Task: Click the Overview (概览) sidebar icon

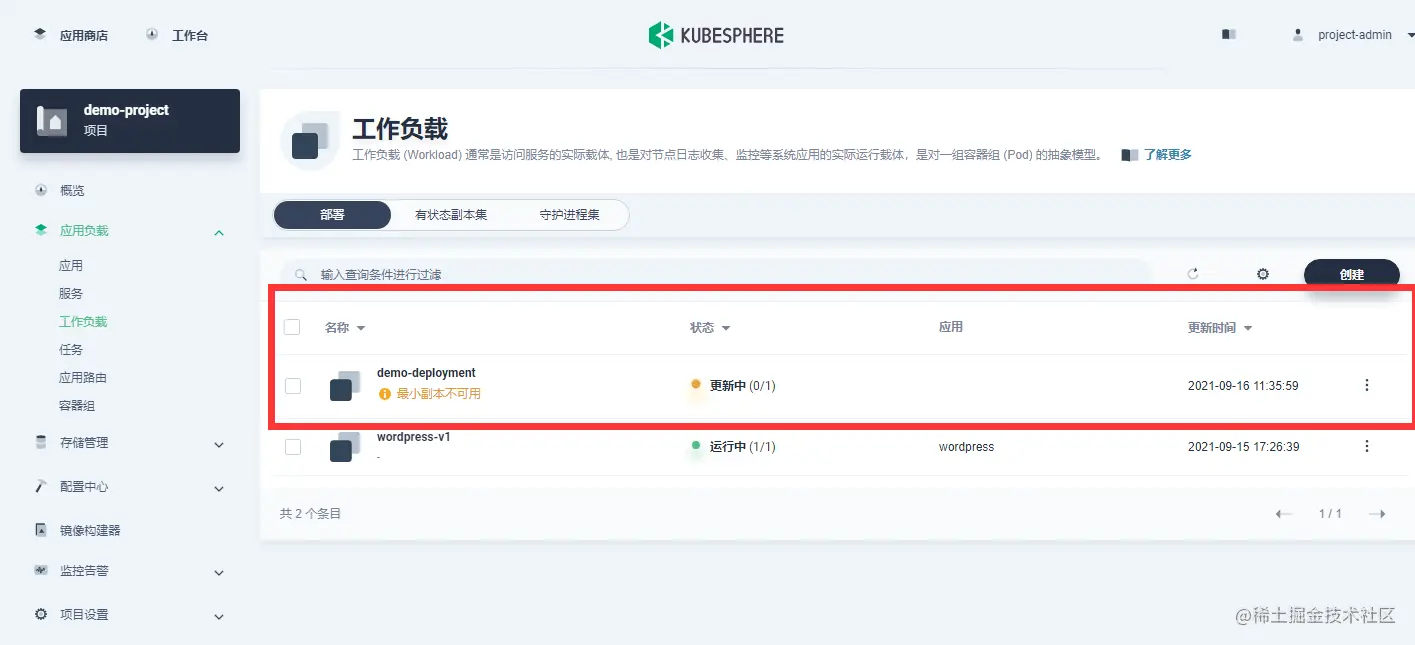Action: (41, 190)
